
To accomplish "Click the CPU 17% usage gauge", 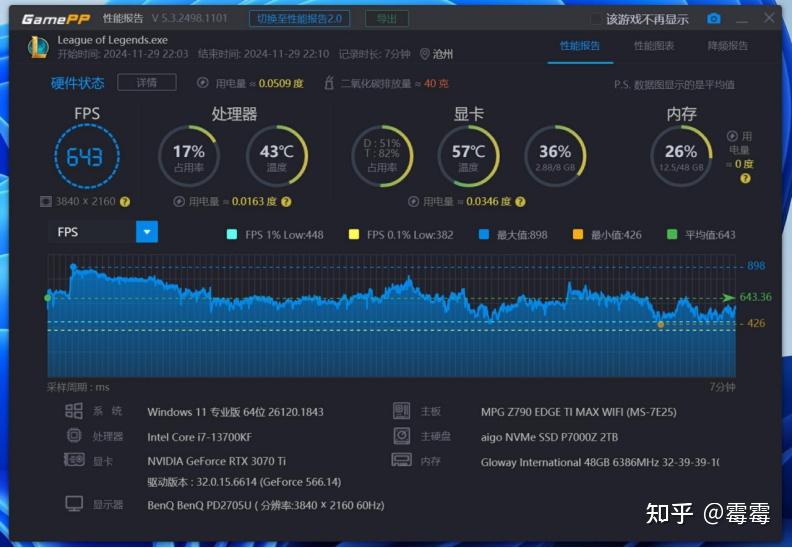I will coord(188,156).
